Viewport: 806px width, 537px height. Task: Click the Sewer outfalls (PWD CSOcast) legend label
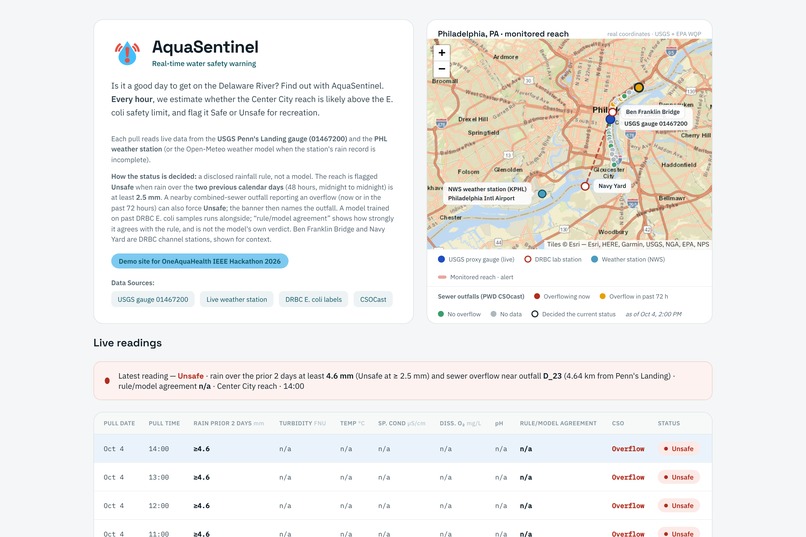(481, 297)
